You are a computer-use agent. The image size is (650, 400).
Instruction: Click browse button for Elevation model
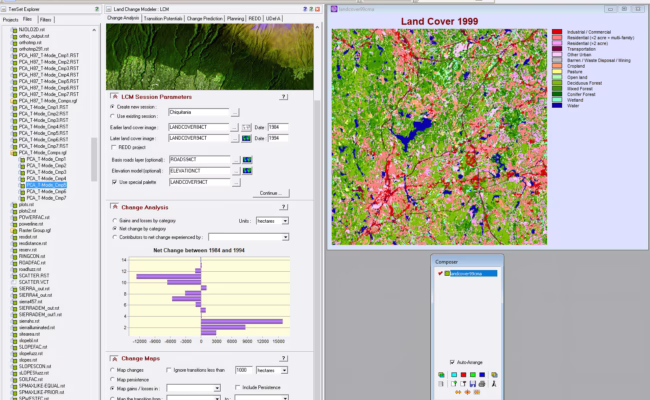(x=236, y=171)
